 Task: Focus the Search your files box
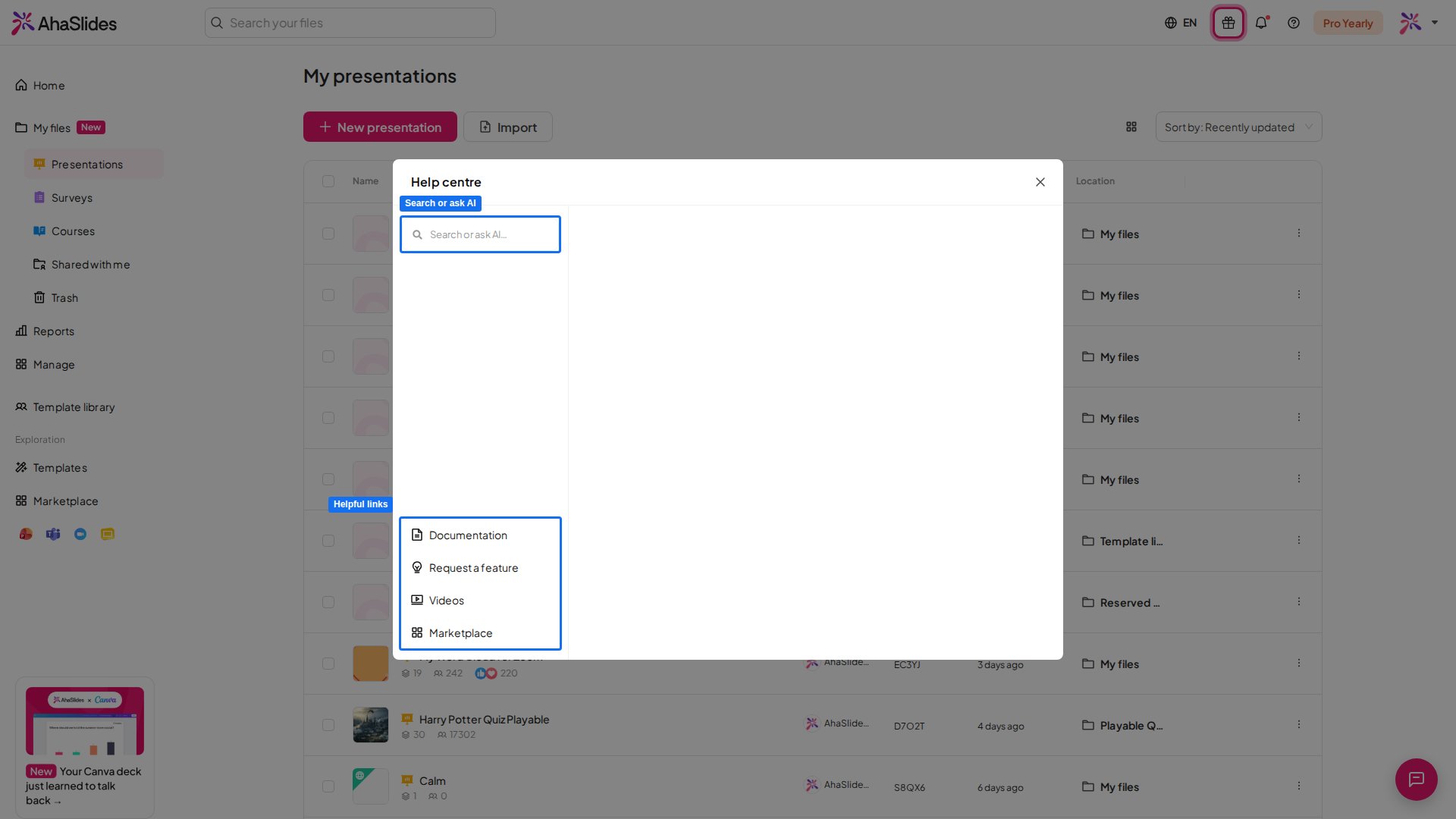pyautogui.click(x=350, y=23)
